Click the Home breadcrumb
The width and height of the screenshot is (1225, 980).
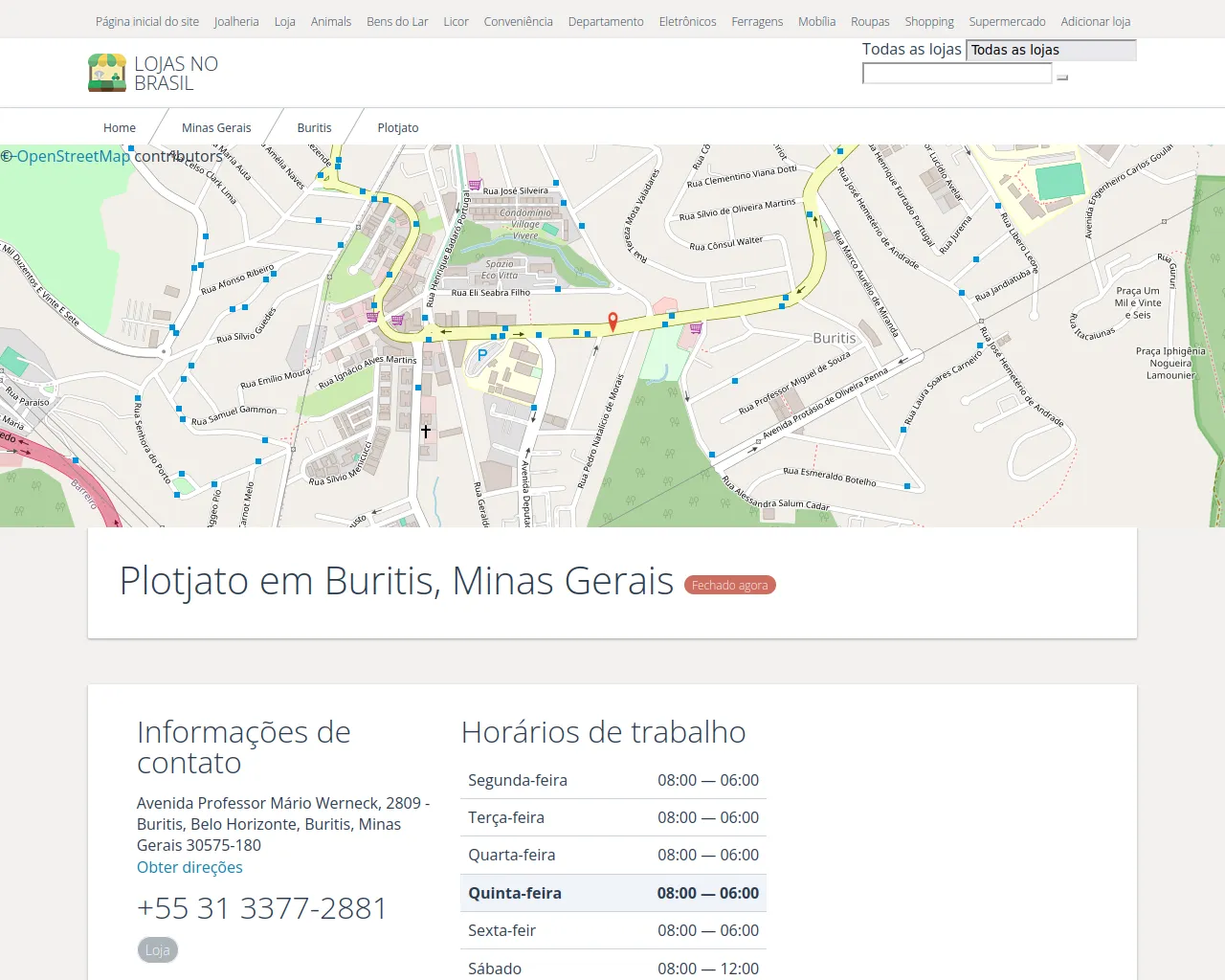point(120,127)
